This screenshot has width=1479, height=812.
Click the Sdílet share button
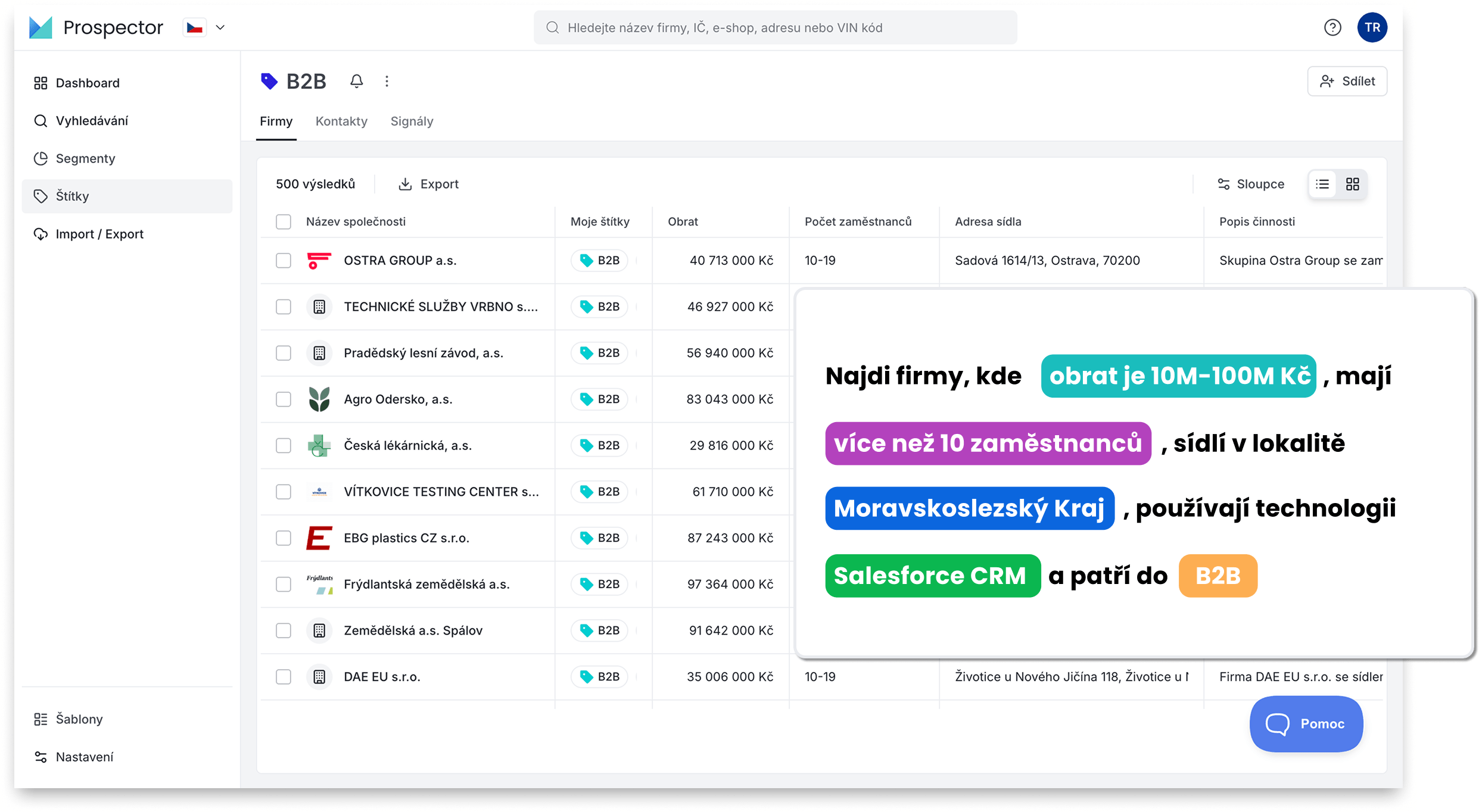pos(1347,81)
